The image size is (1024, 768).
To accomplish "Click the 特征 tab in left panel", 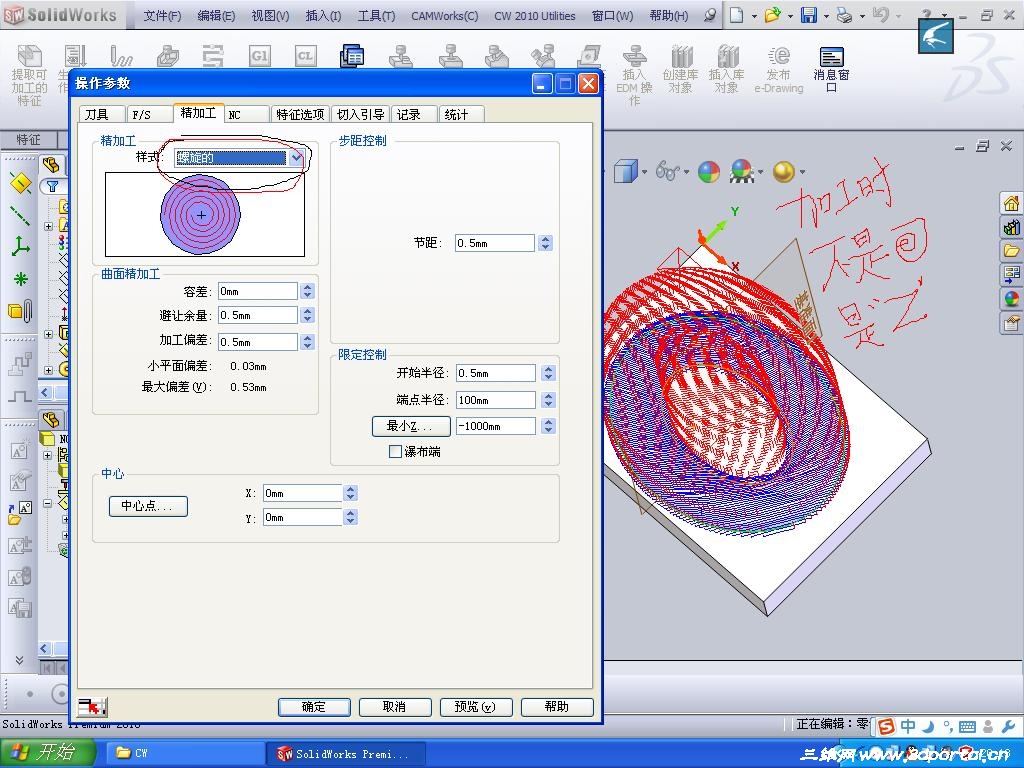I will coord(29,139).
